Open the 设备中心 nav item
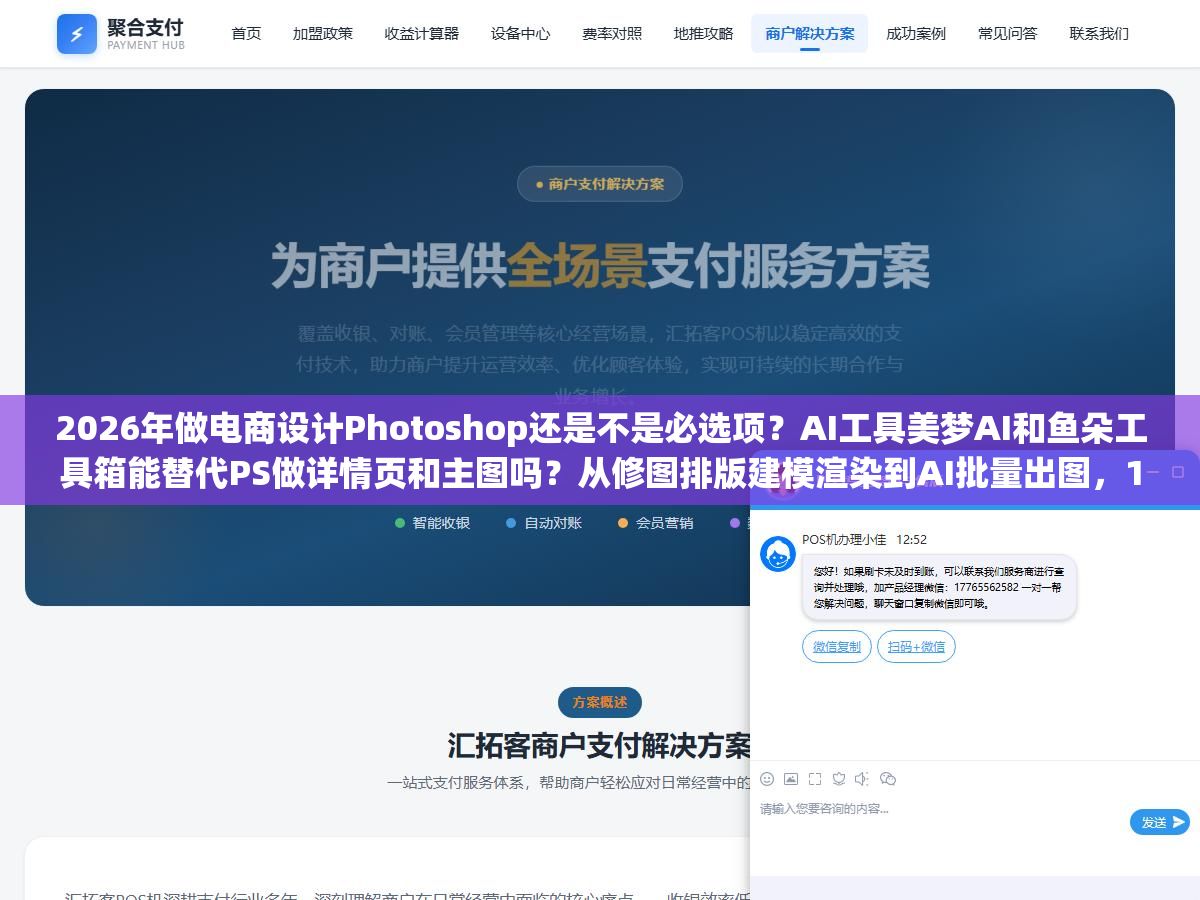The width and height of the screenshot is (1200, 900). tap(520, 33)
